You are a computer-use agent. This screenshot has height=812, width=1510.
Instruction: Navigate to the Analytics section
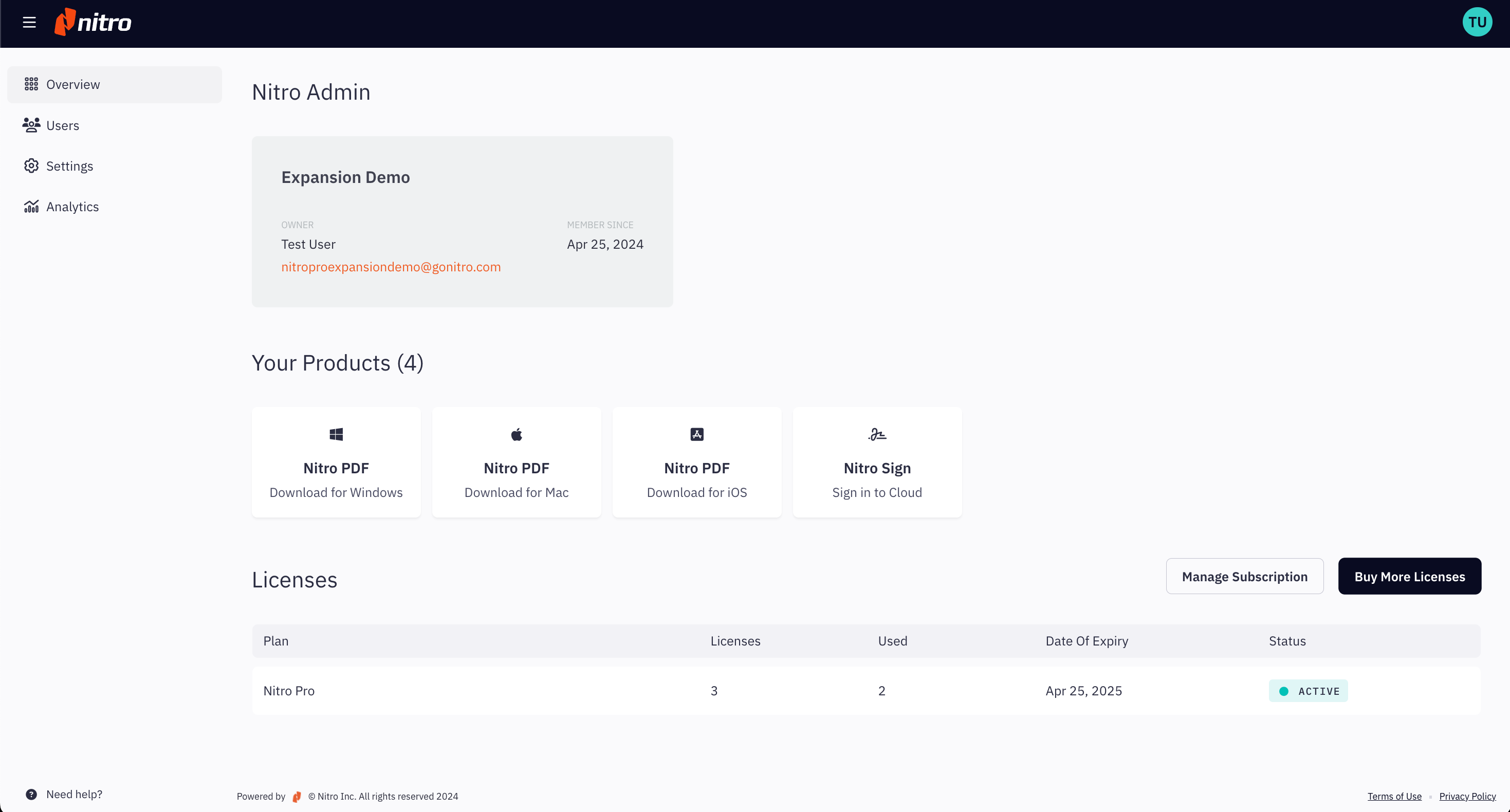[72, 207]
